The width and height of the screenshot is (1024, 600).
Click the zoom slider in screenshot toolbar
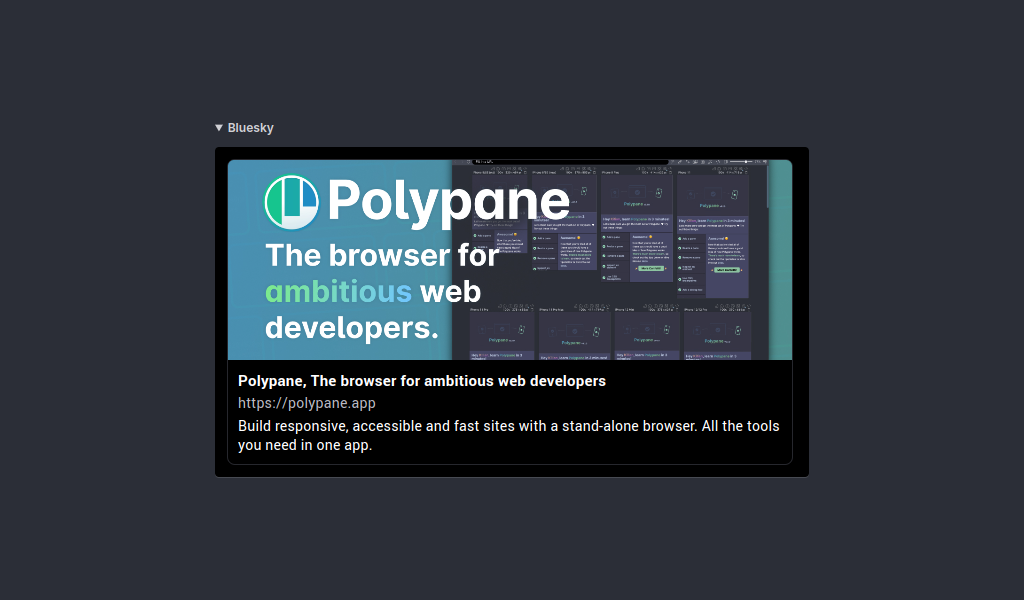point(741,161)
